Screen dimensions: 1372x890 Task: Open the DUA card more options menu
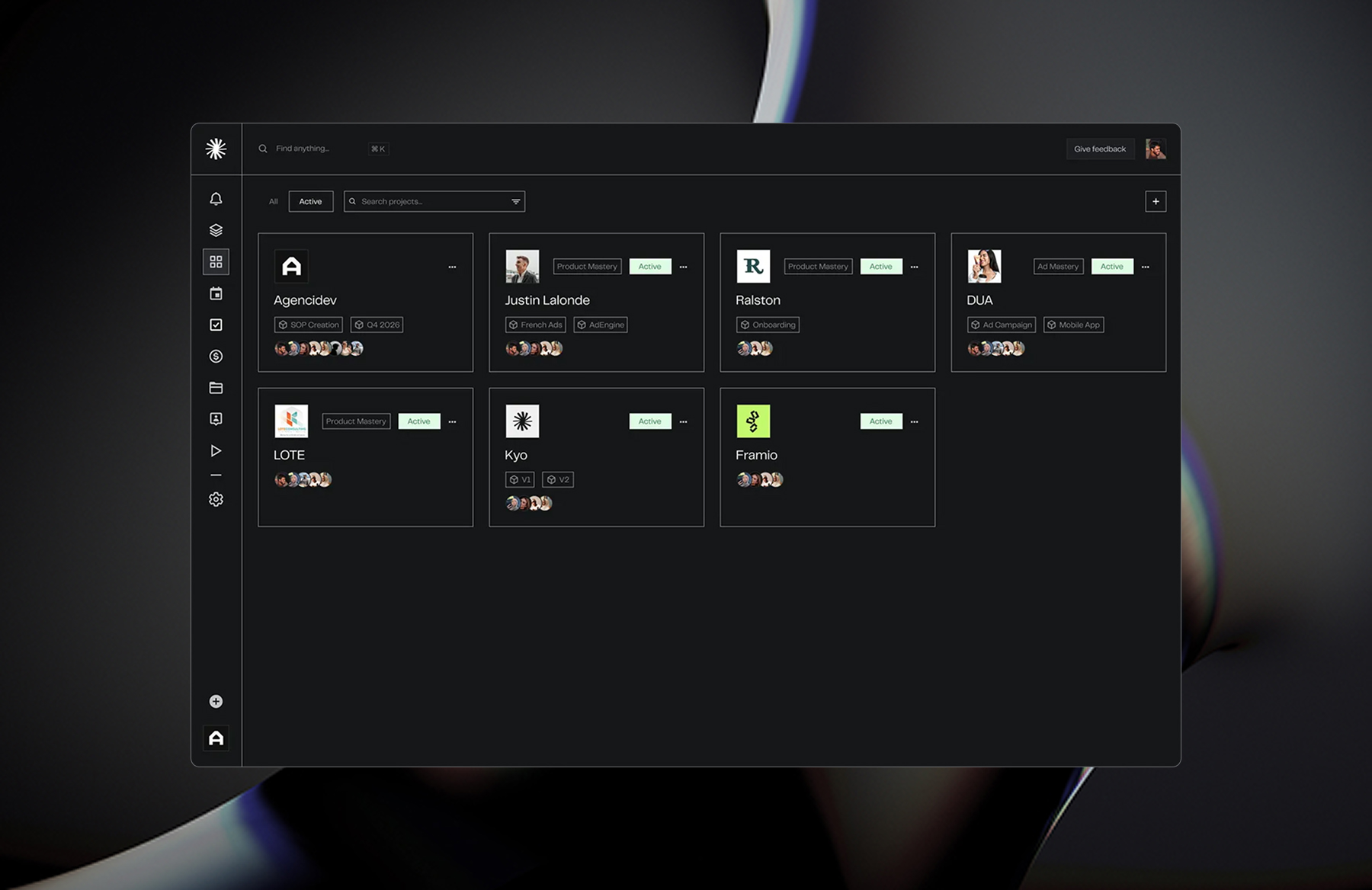[x=1145, y=267]
